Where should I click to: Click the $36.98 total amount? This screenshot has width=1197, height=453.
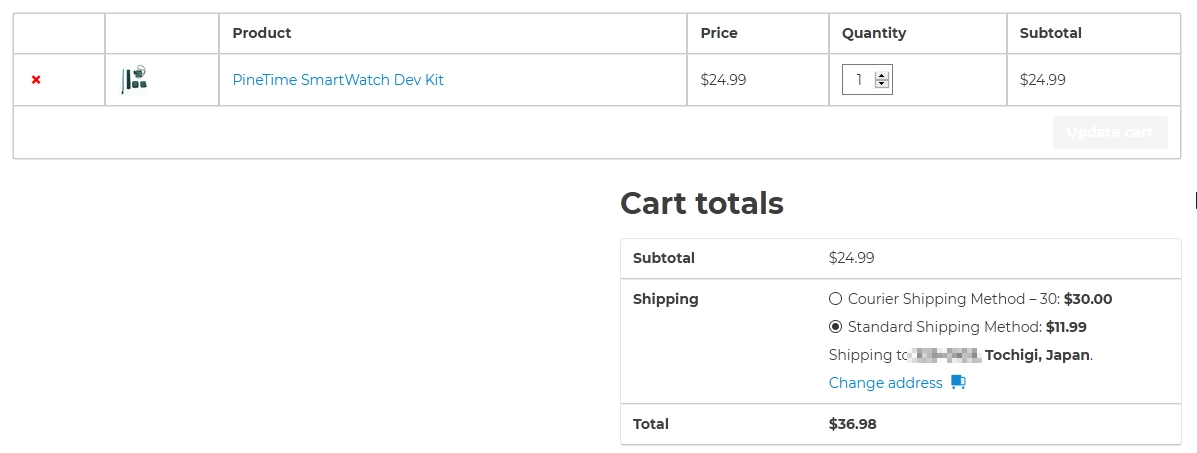[853, 424]
